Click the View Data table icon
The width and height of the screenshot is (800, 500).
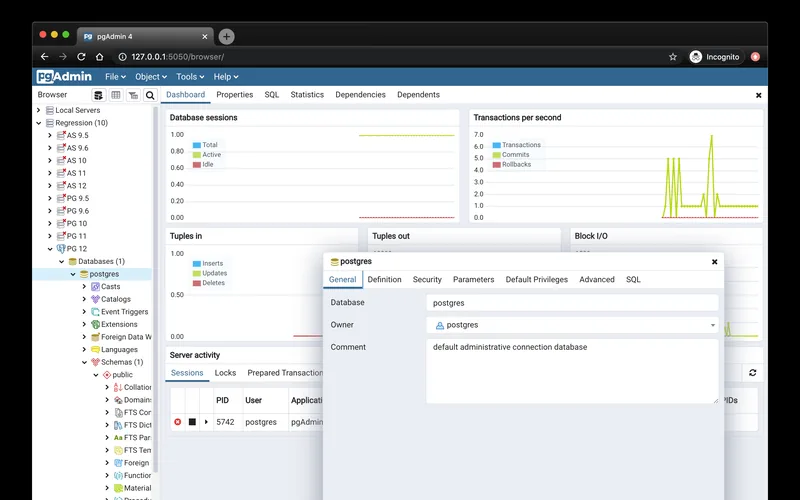click(x=116, y=95)
